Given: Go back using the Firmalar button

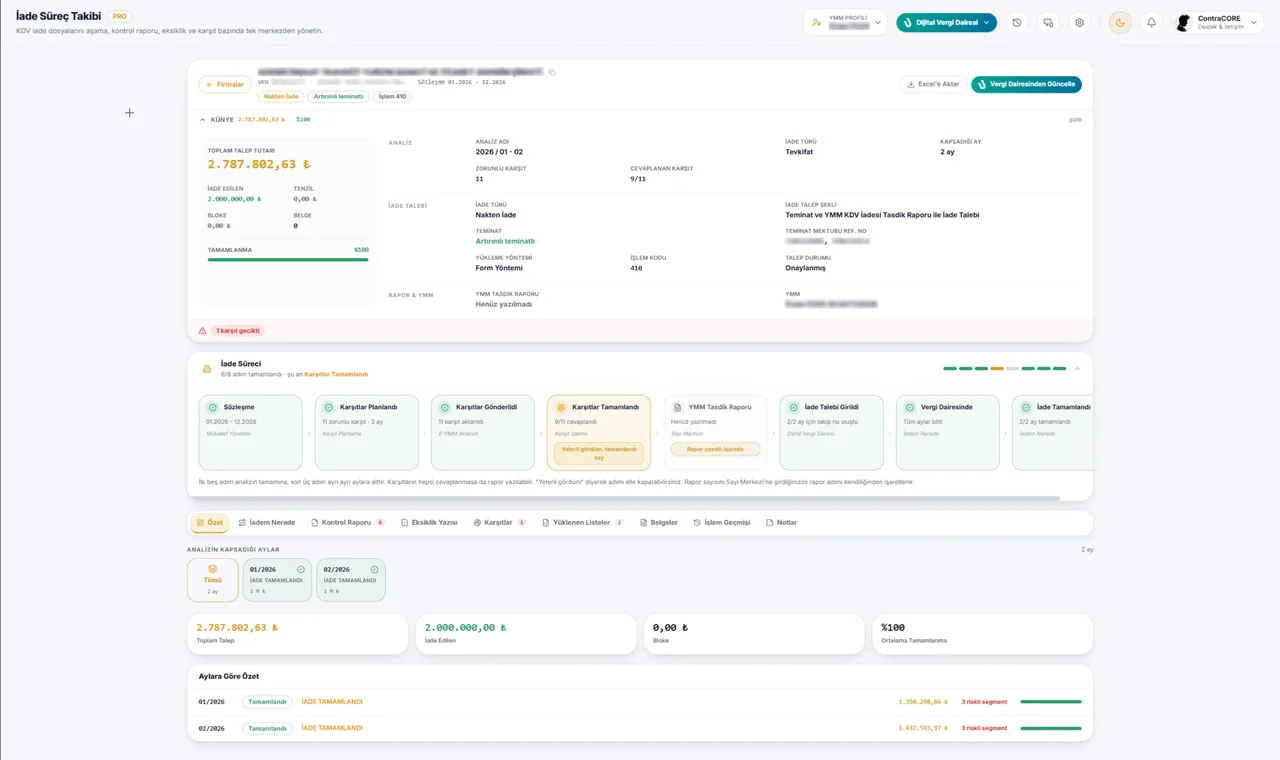Looking at the screenshot, I should point(225,85).
